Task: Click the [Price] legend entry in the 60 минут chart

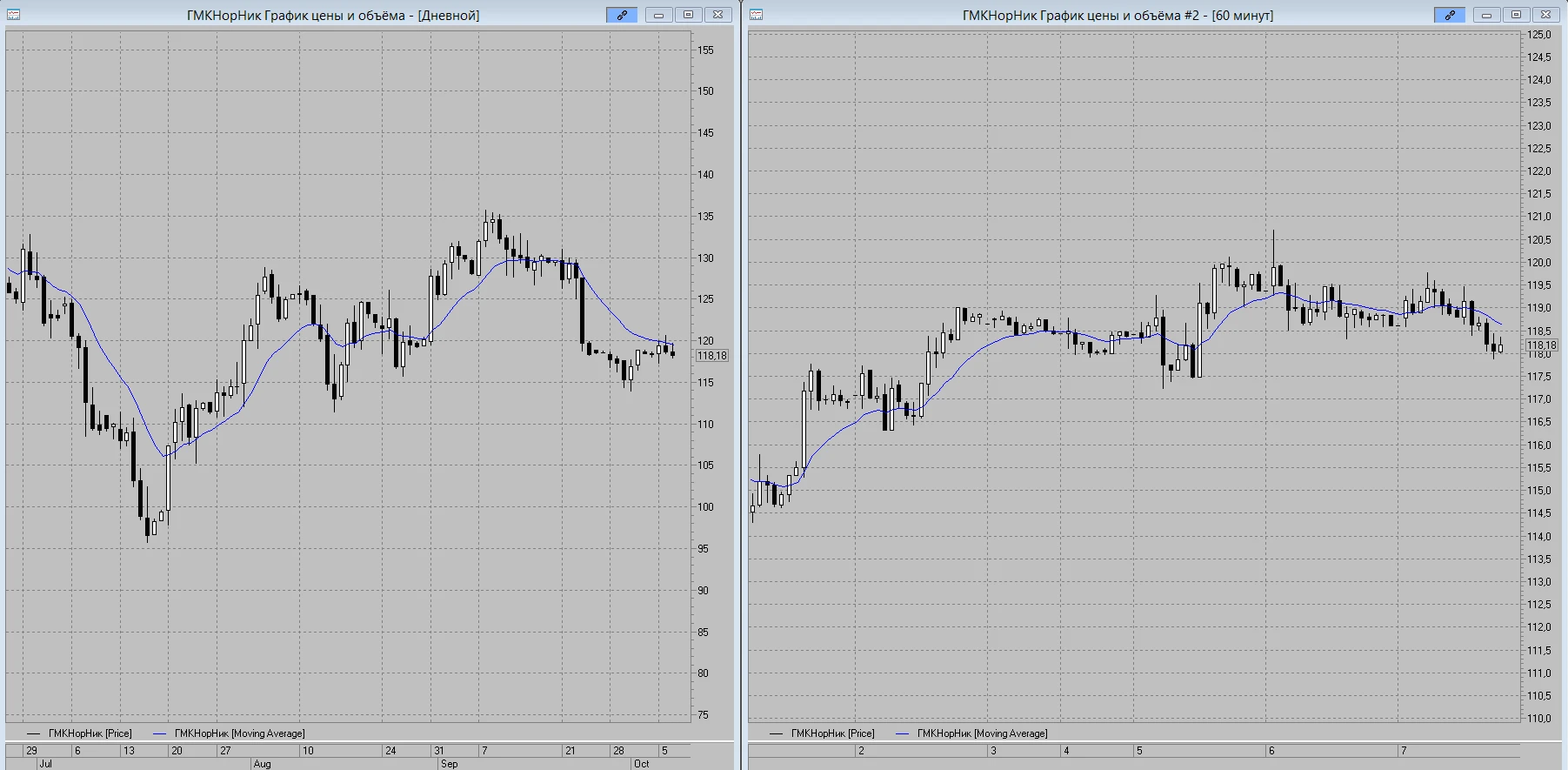Action: (822, 733)
